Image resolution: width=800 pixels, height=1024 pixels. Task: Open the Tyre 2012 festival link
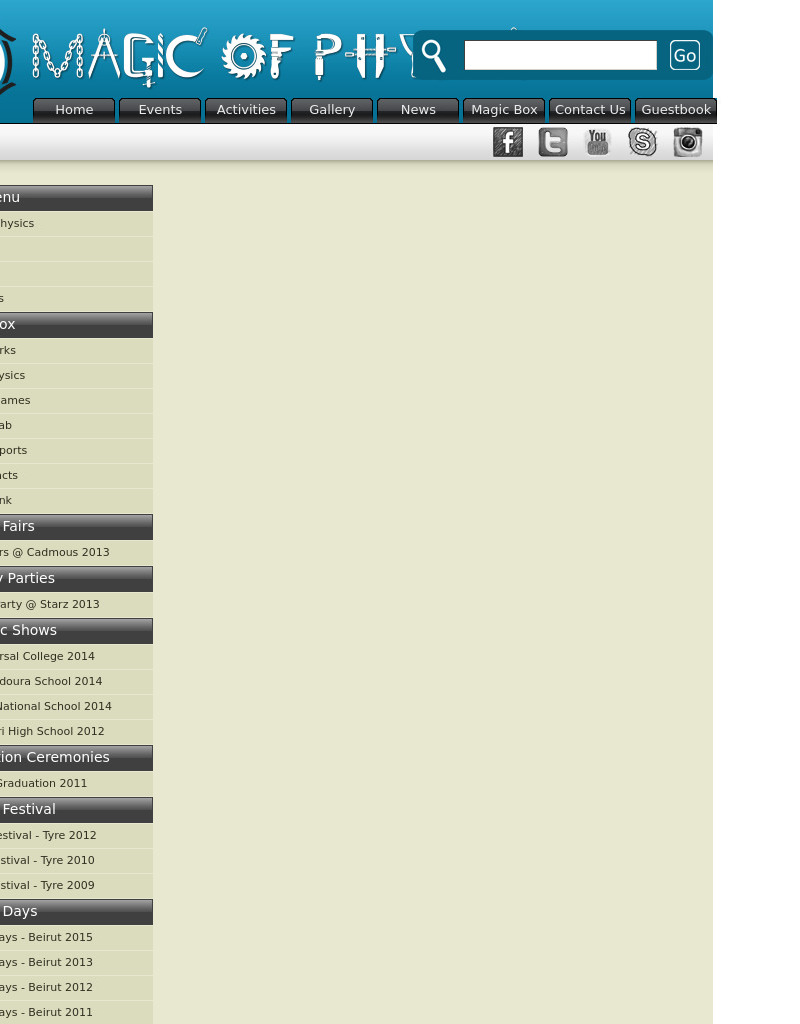click(x=48, y=836)
